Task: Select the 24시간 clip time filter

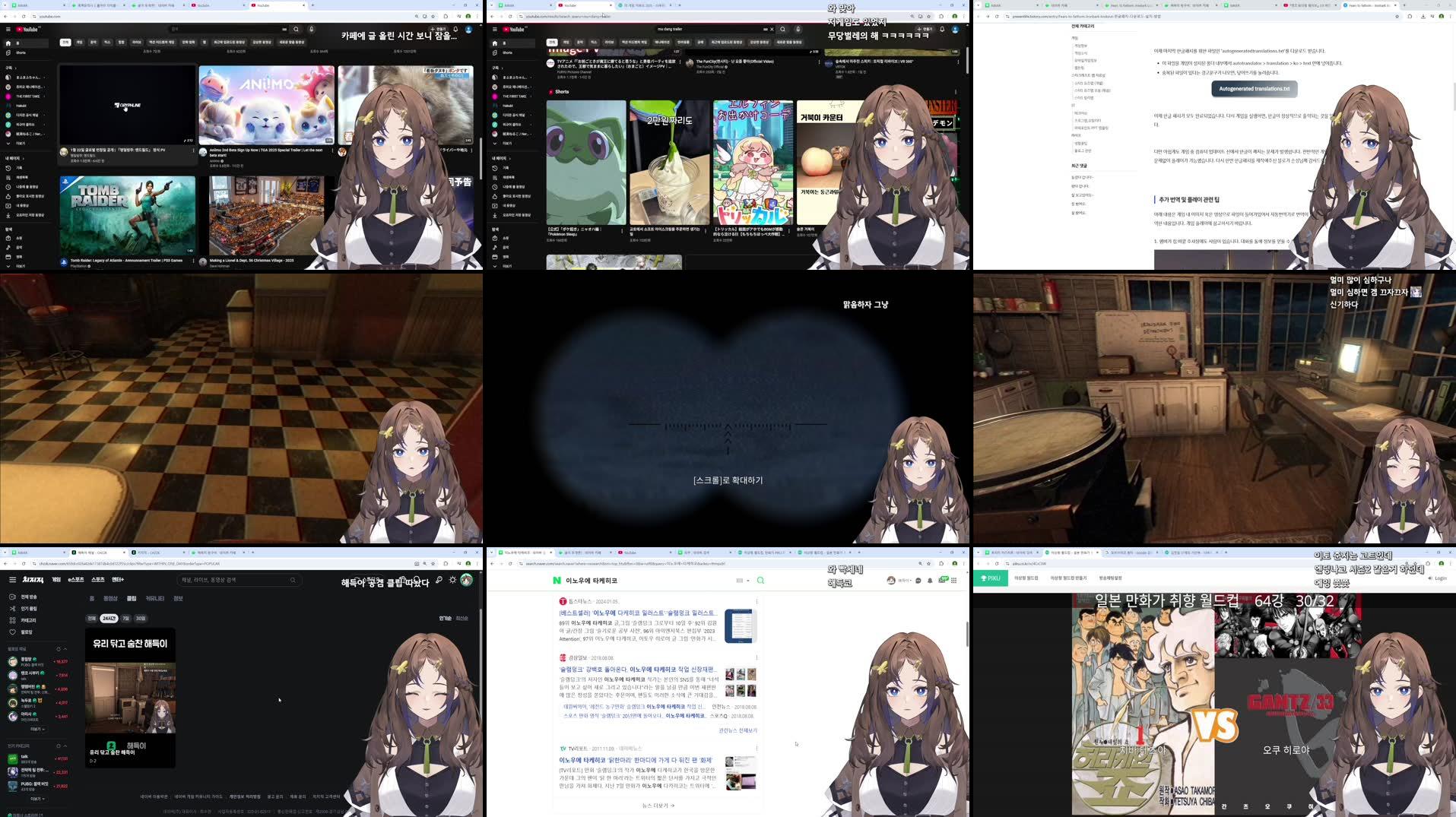Action: [x=109, y=618]
